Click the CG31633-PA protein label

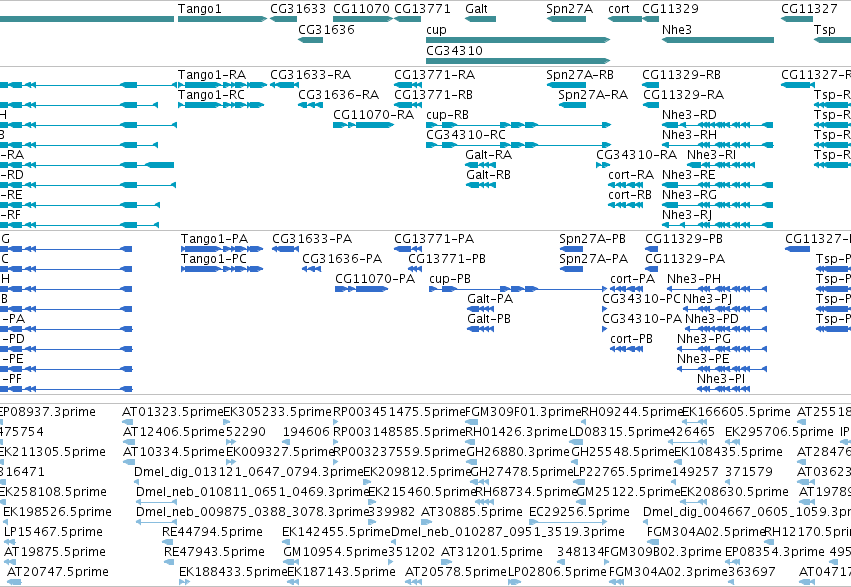[x=312, y=239]
